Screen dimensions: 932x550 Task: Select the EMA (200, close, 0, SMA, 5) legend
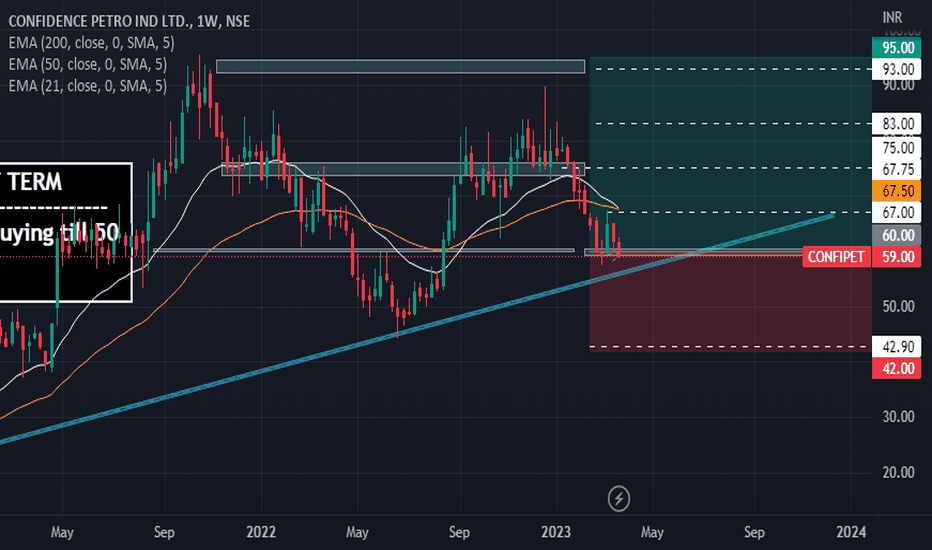point(91,43)
